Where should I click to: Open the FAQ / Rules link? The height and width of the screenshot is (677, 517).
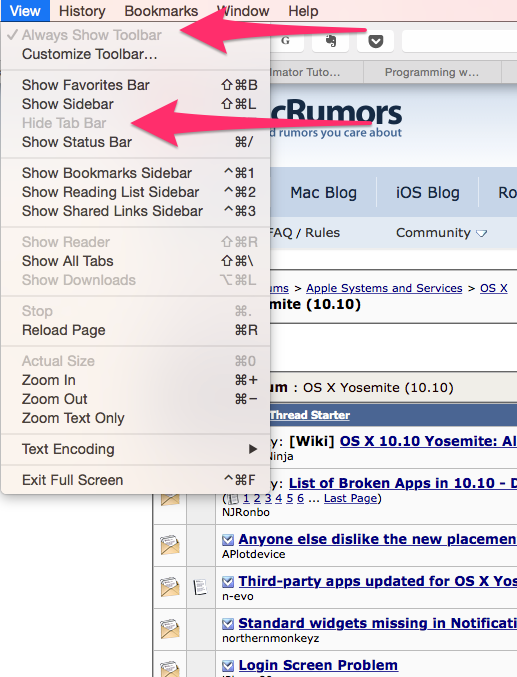(x=305, y=233)
